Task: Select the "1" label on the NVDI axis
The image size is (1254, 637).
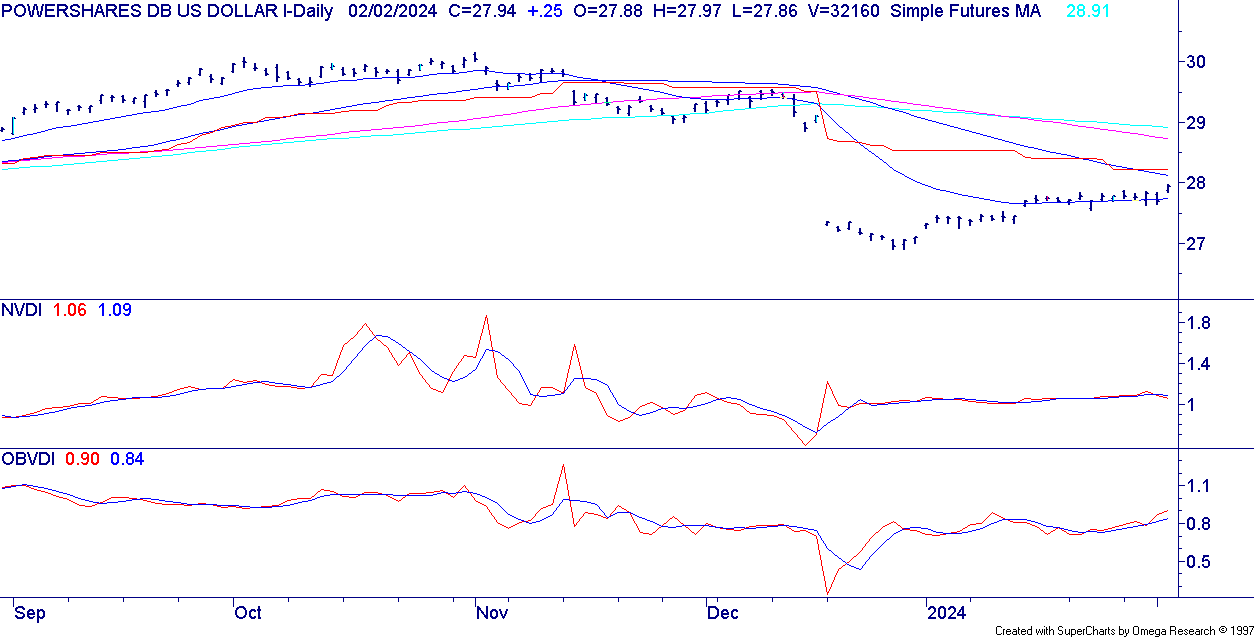Action: tap(1191, 404)
